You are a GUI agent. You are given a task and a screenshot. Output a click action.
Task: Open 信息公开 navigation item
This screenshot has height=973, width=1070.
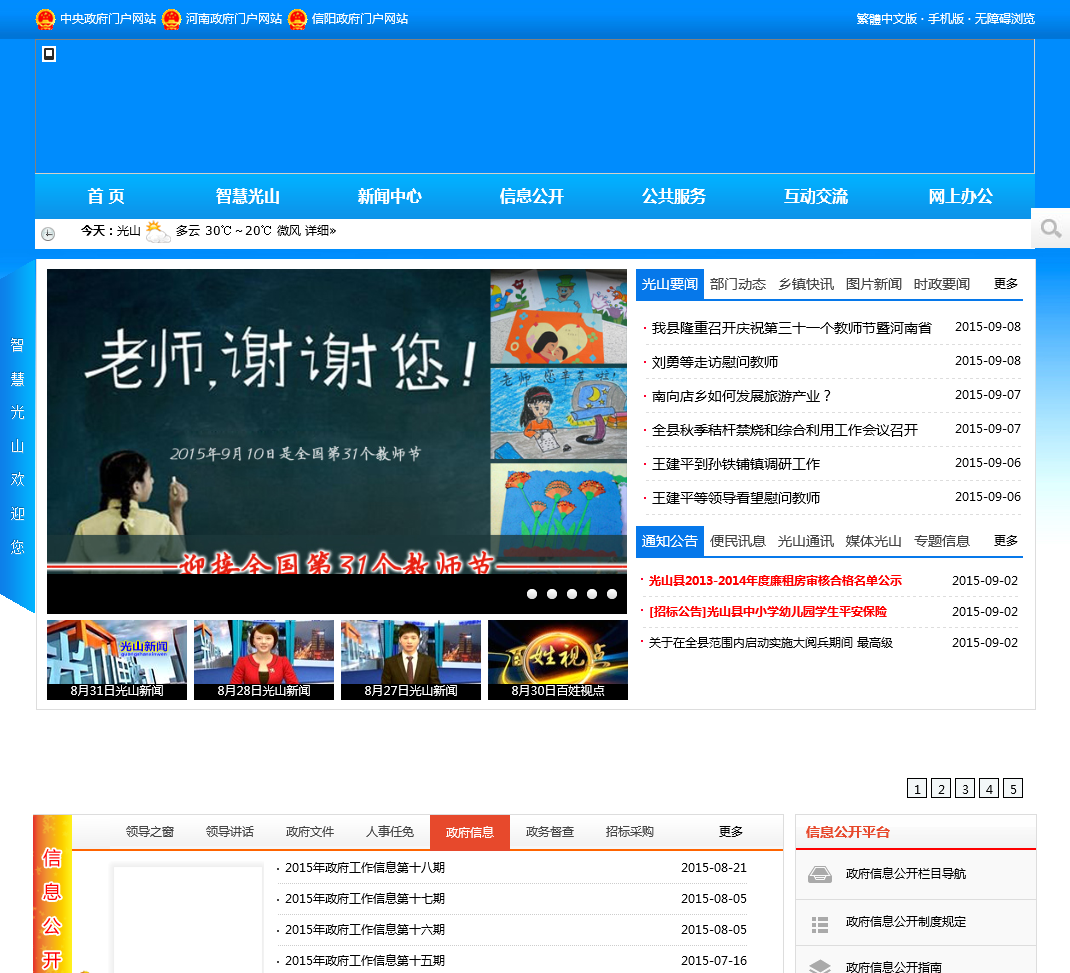pyautogui.click(x=532, y=197)
